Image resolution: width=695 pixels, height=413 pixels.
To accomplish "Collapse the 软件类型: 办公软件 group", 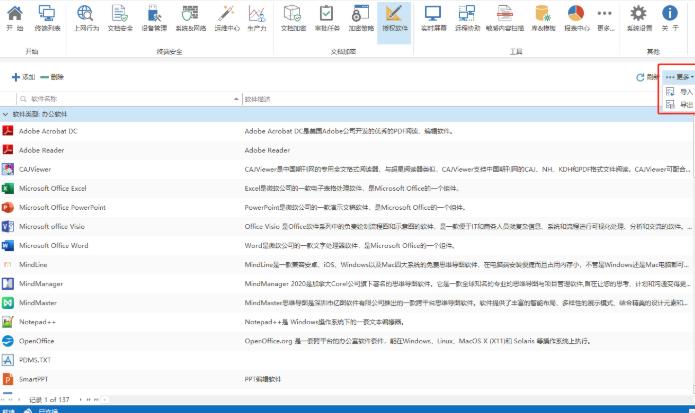I will (6, 115).
